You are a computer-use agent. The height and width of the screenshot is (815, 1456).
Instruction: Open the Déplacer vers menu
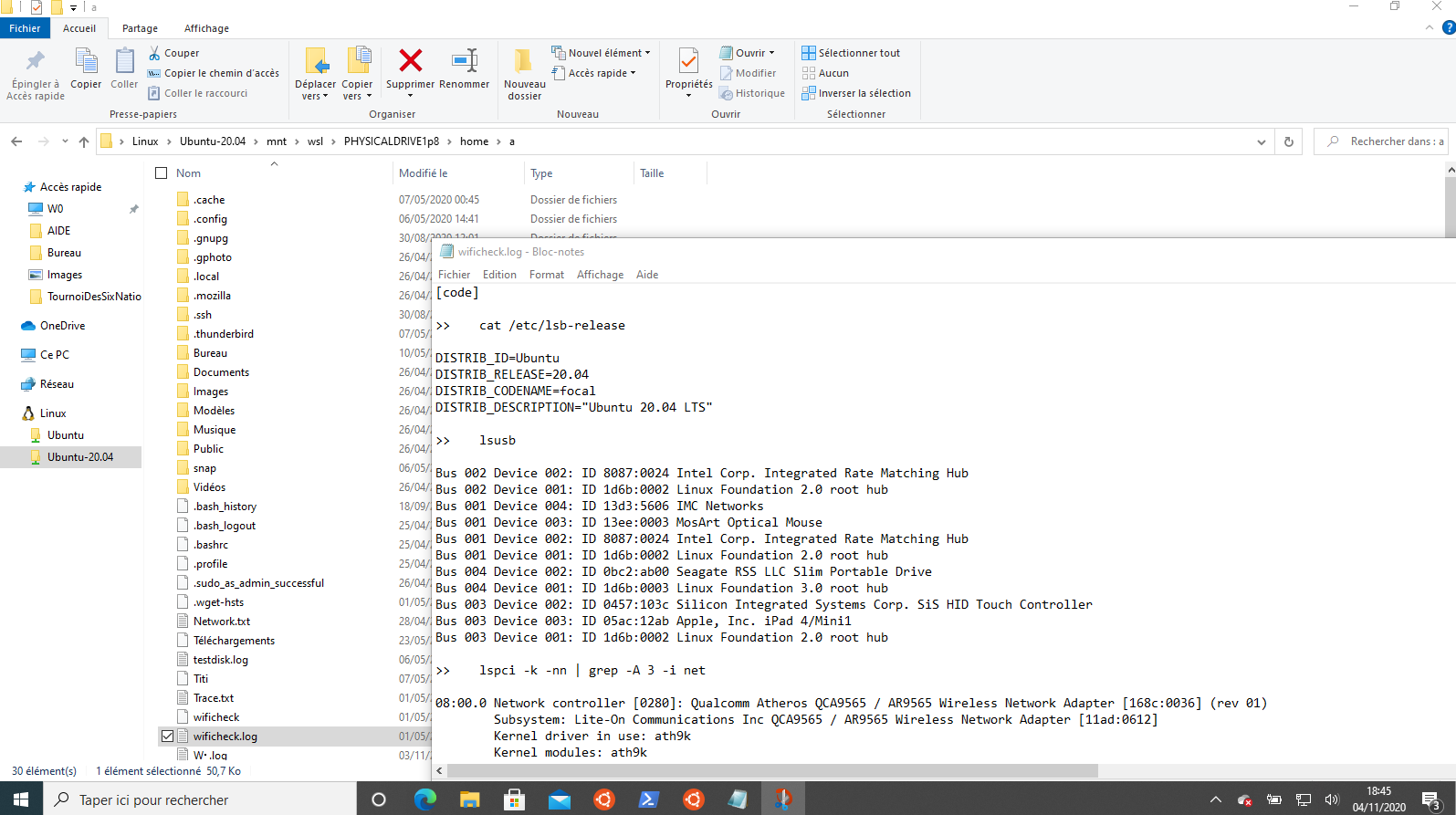315,73
